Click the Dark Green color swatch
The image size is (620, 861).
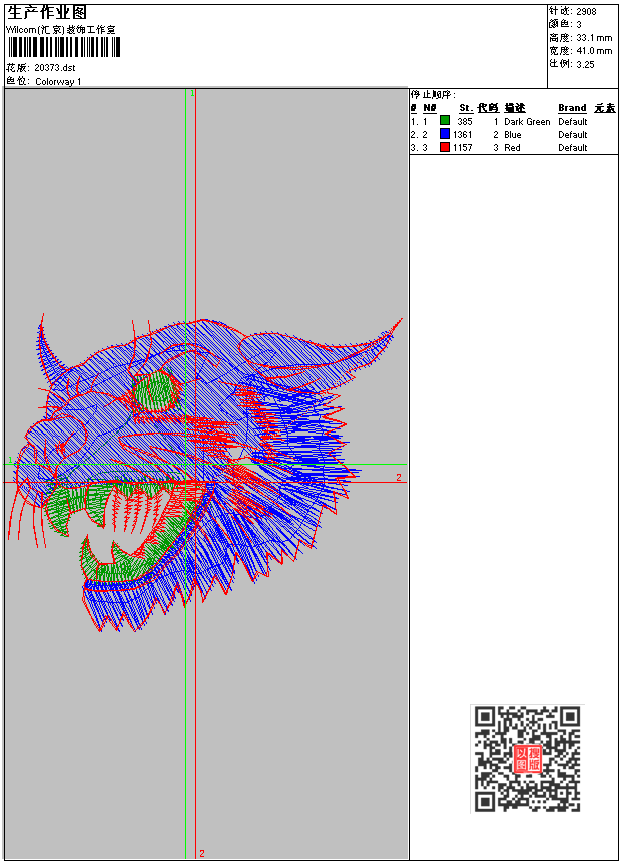pyautogui.click(x=445, y=121)
